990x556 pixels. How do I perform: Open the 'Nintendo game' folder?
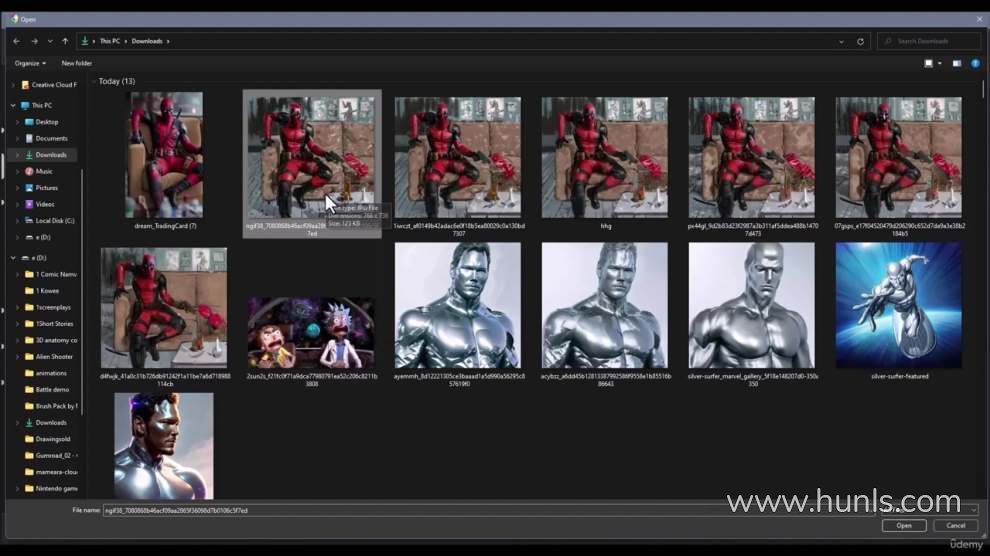tap(51, 488)
